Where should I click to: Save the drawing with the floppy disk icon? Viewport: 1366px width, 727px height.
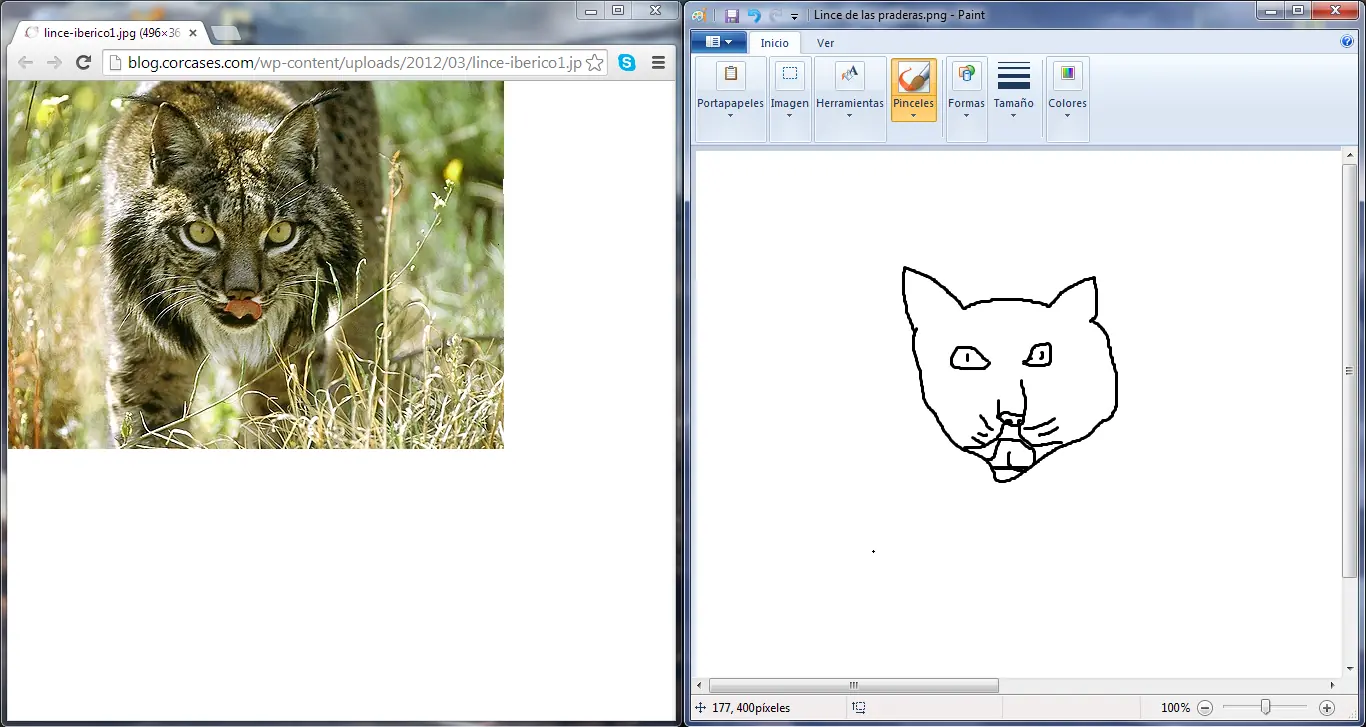(x=733, y=15)
